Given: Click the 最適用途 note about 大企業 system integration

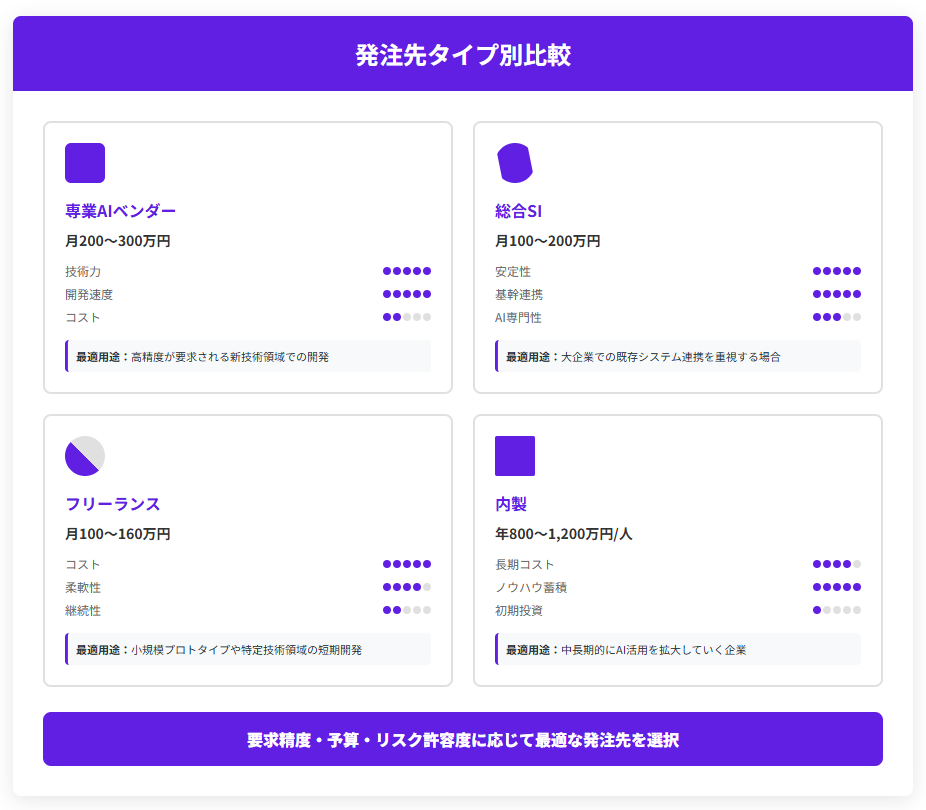Looking at the screenshot, I should click(x=678, y=356).
